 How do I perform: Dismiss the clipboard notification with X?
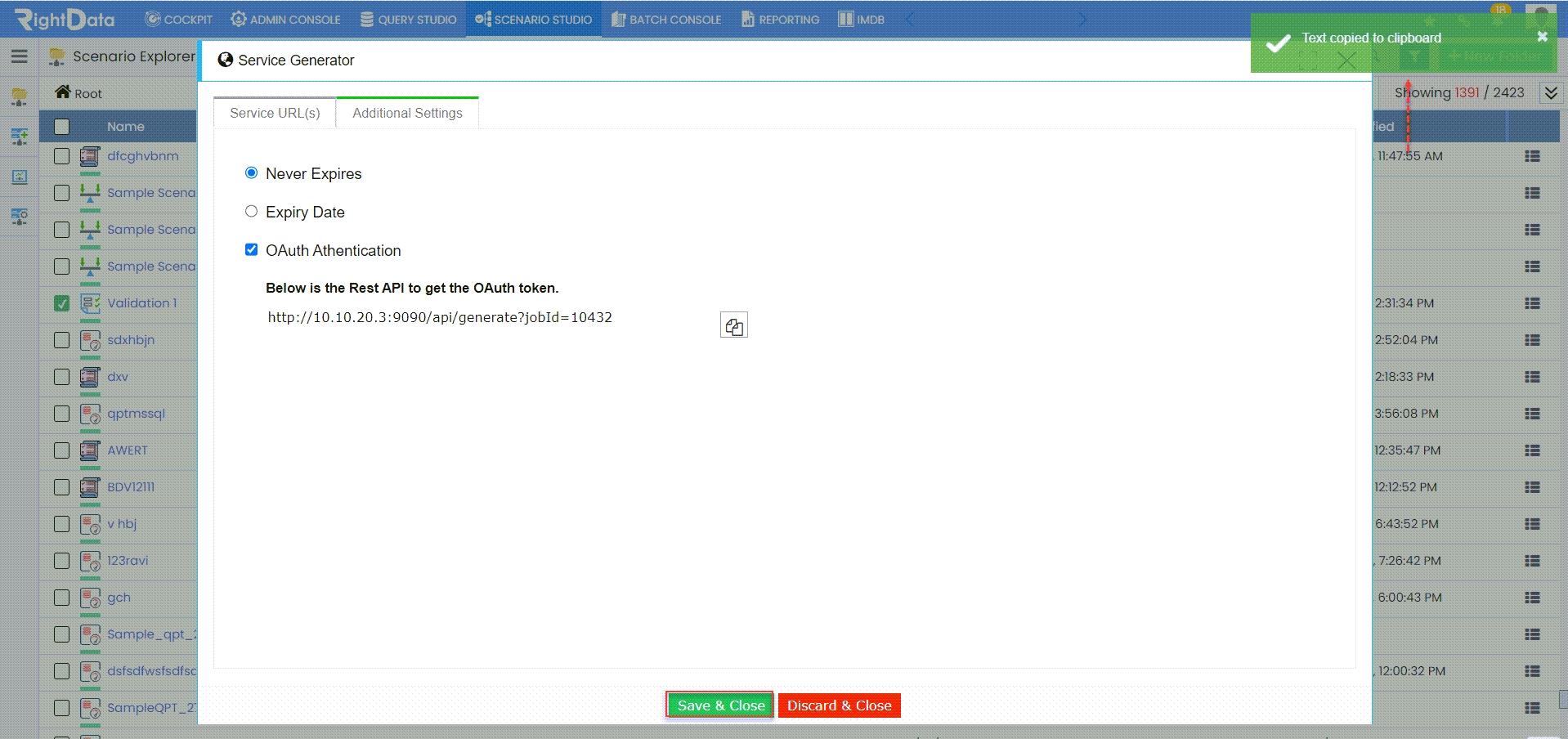[x=1542, y=37]
